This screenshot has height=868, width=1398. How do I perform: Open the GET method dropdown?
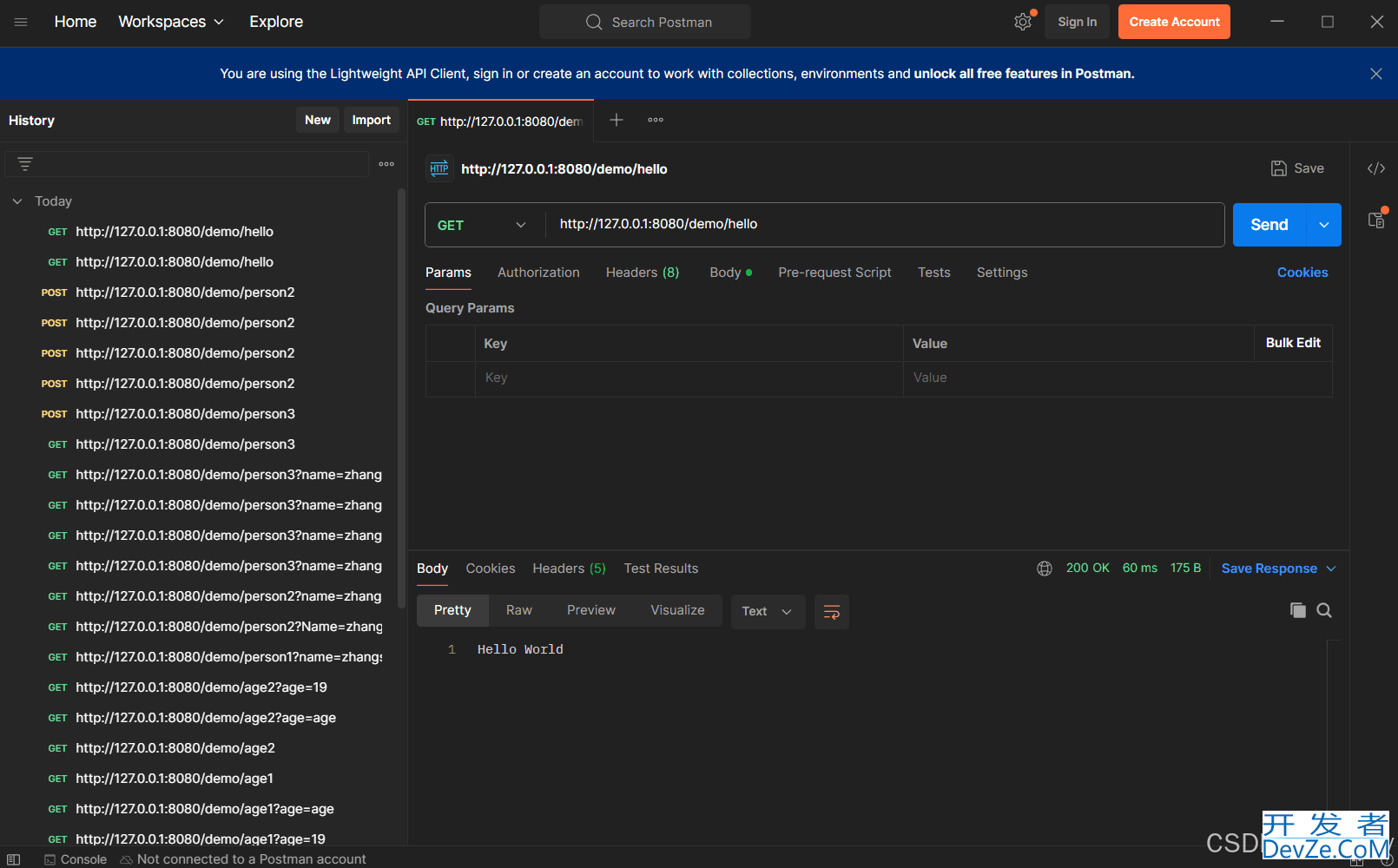click(x=484, y=225)
